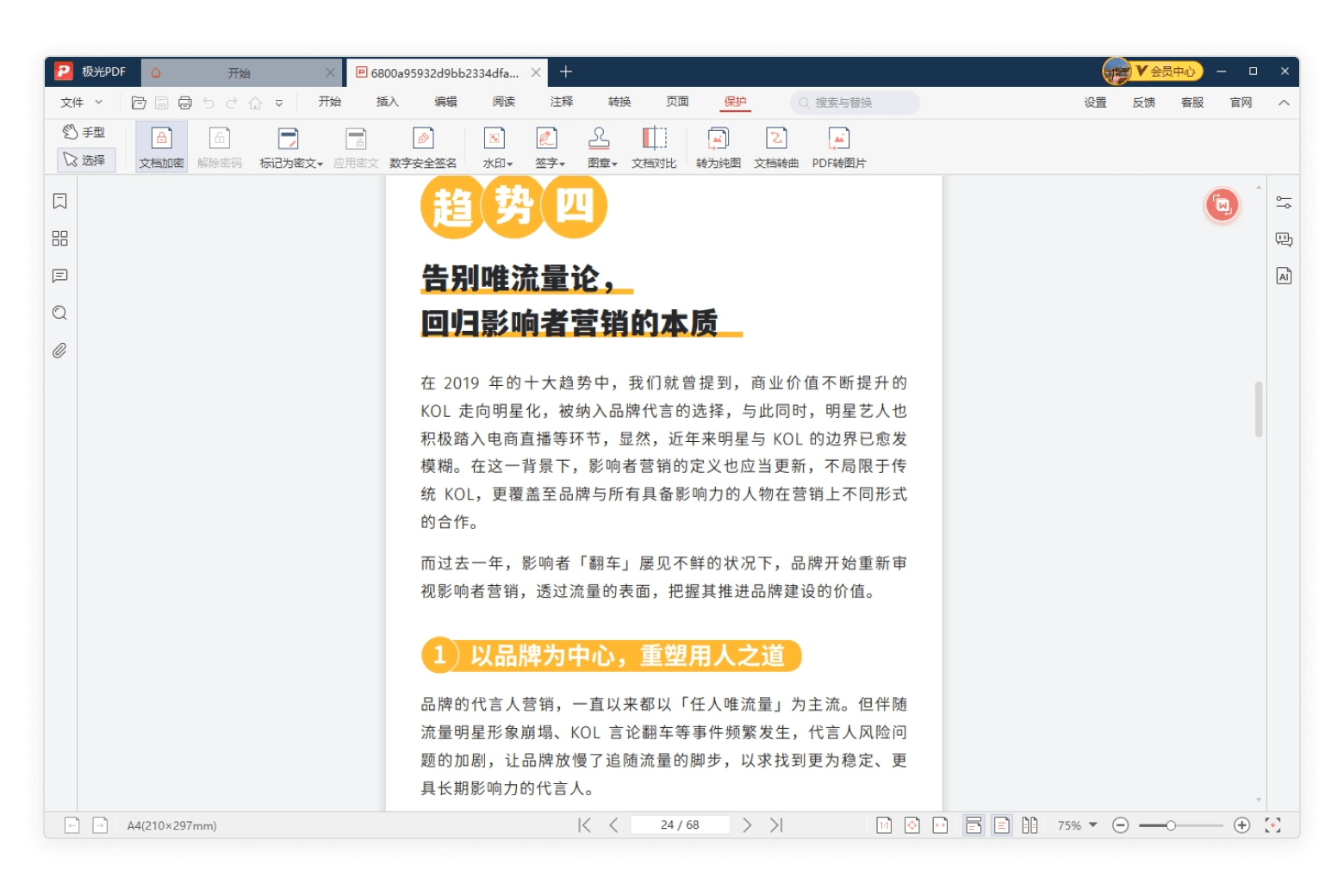
Task: Click the Search and Replace (搜索与替换) field
Action: tap(855, 103)
